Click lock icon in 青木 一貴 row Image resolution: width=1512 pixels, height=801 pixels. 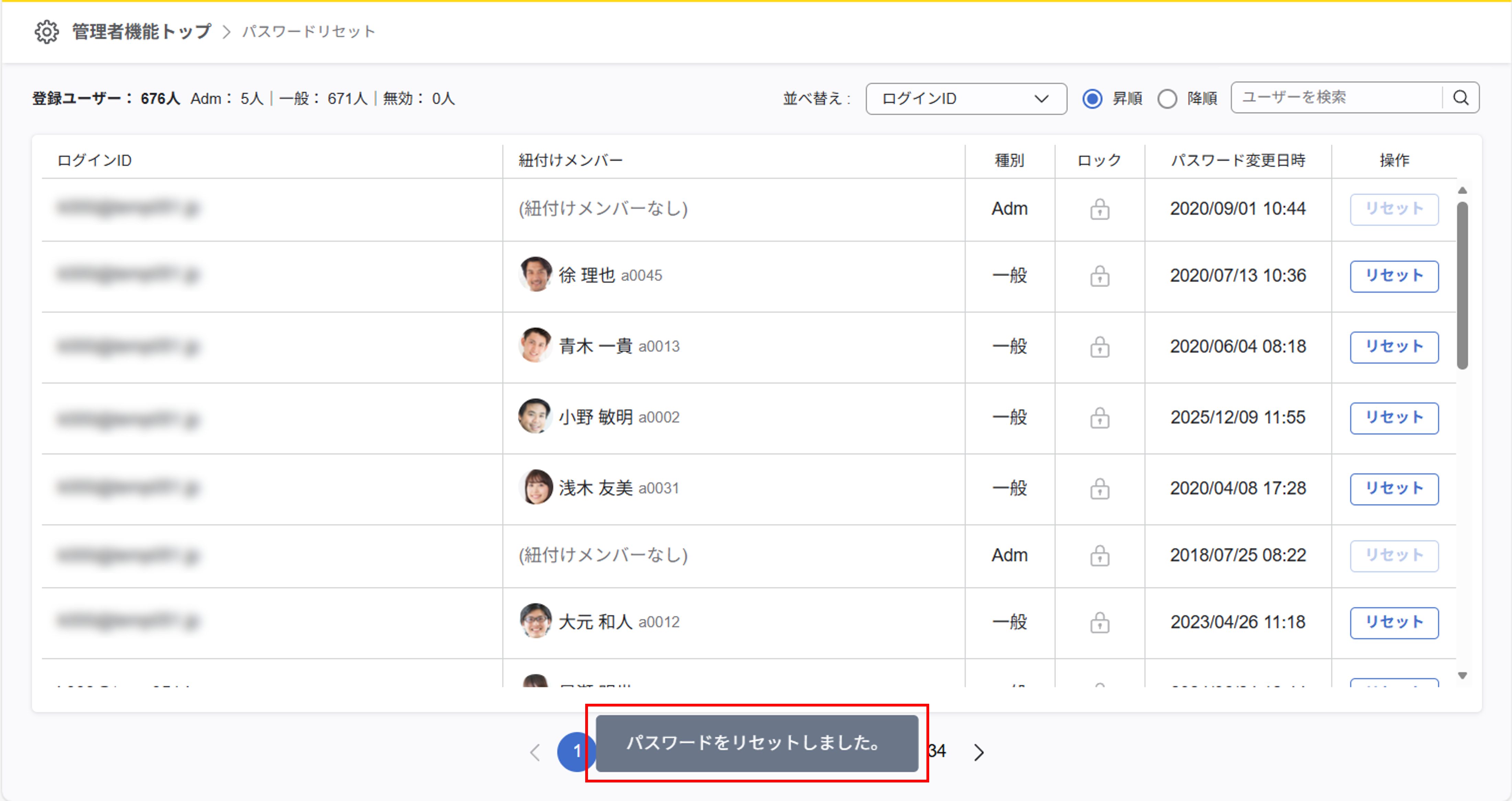(1099, 347)
